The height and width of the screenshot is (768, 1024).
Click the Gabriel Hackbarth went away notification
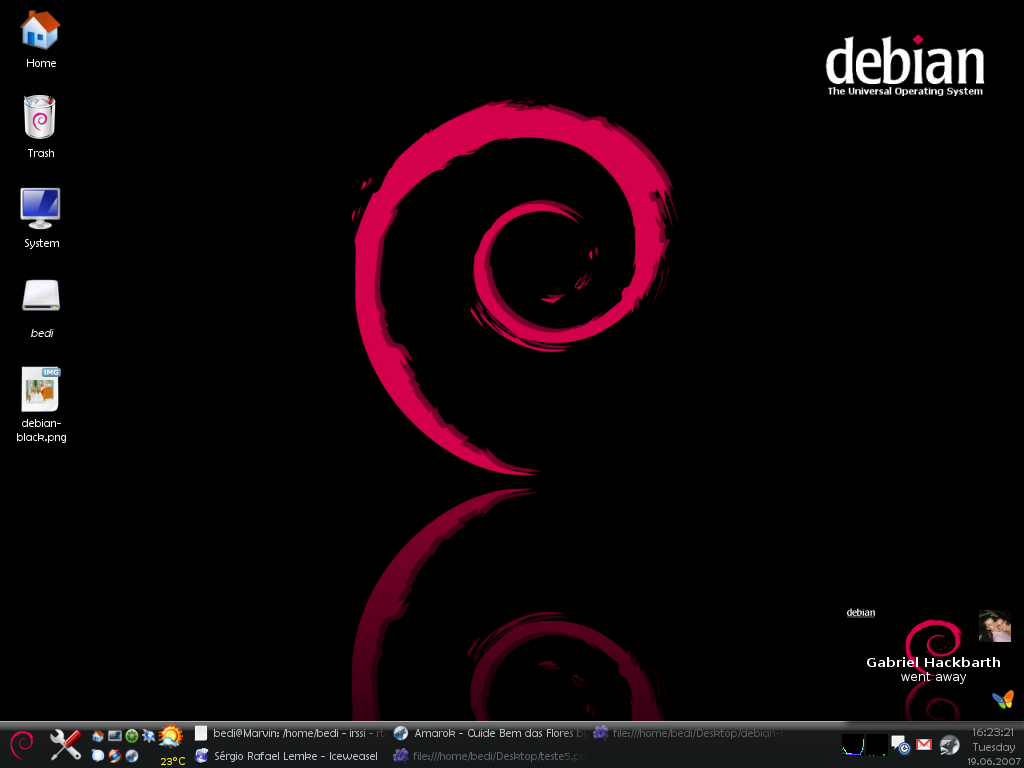(933, 669)
